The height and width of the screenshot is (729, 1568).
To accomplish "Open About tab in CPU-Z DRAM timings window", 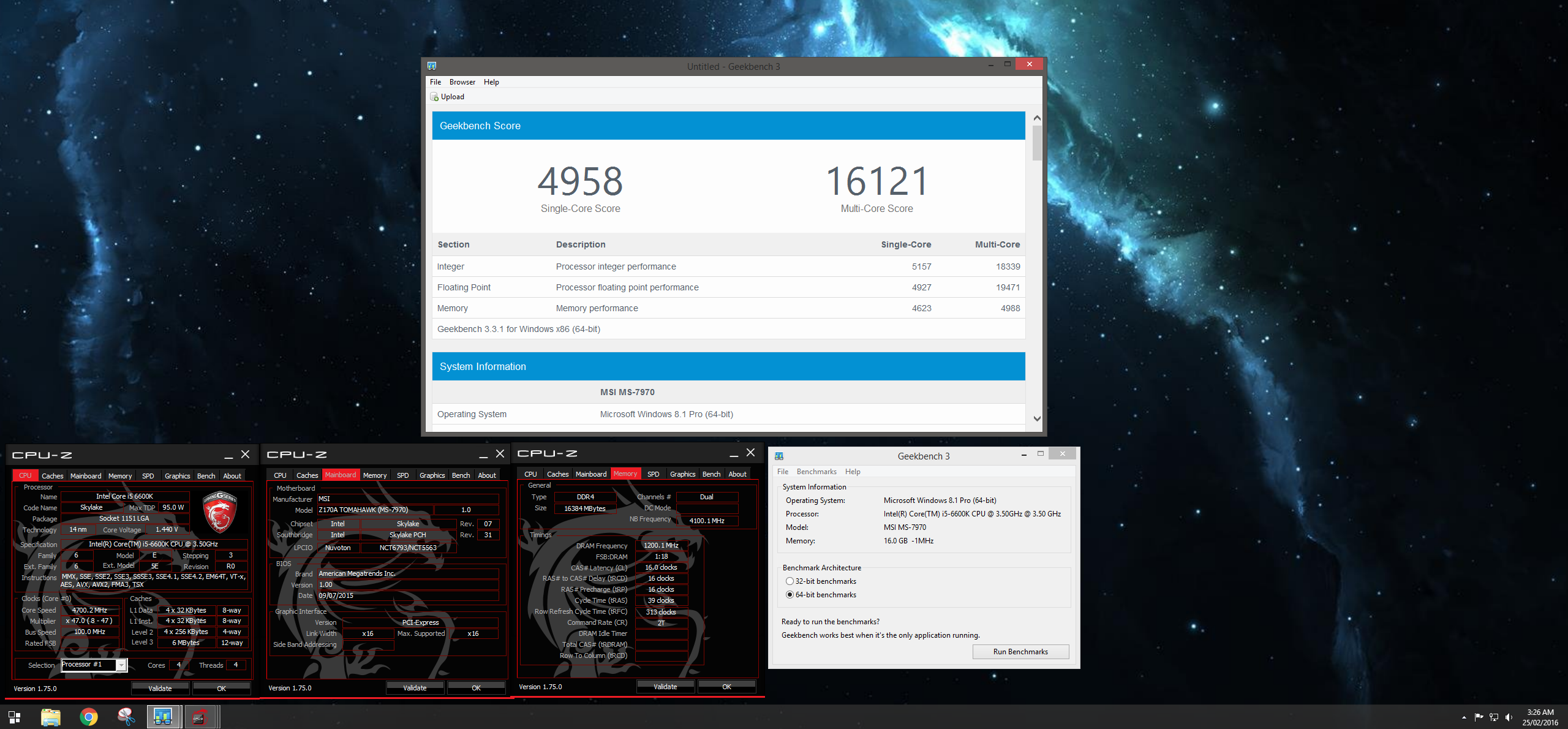I will (x=737, y=474).
